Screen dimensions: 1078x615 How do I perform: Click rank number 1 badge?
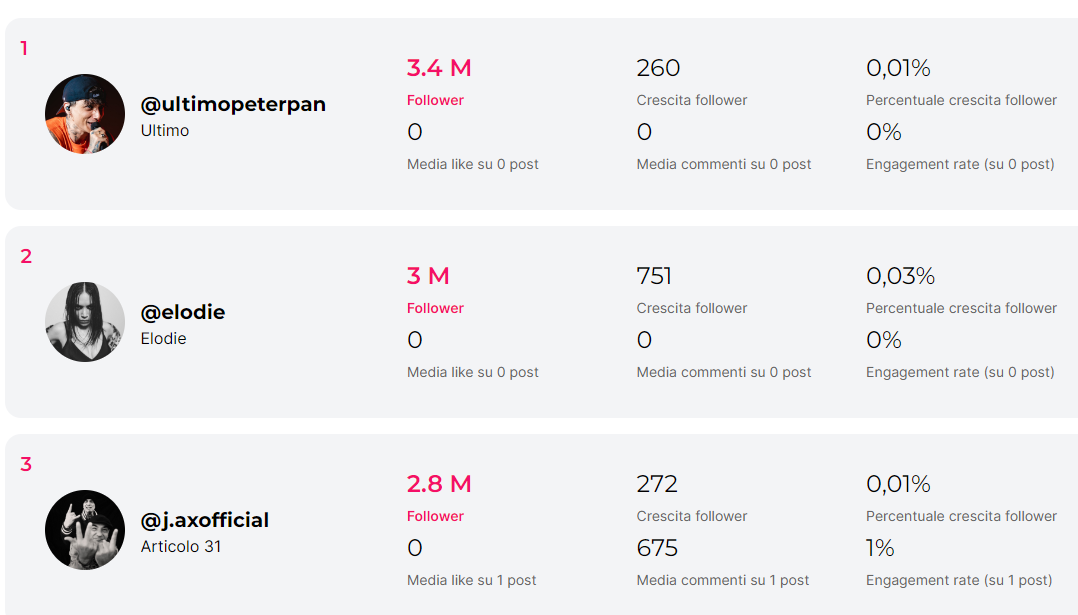(24, 49)
